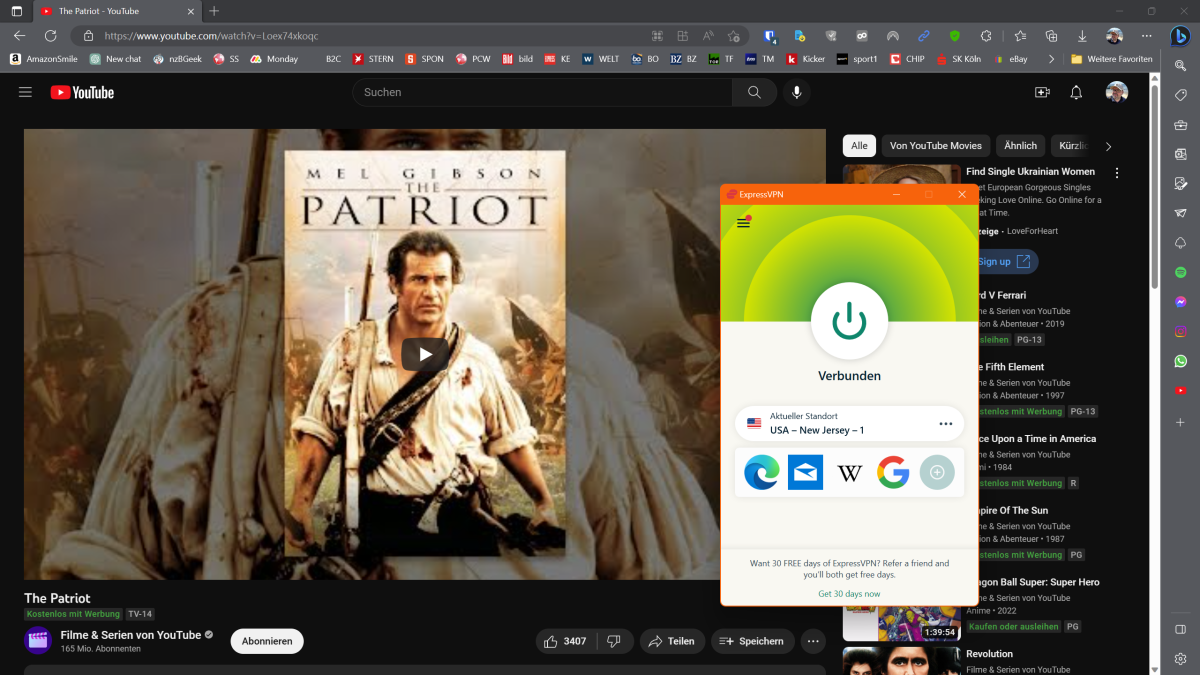
Task: Open YouTube in the Edge sidebar
Action: point(1180,390)
